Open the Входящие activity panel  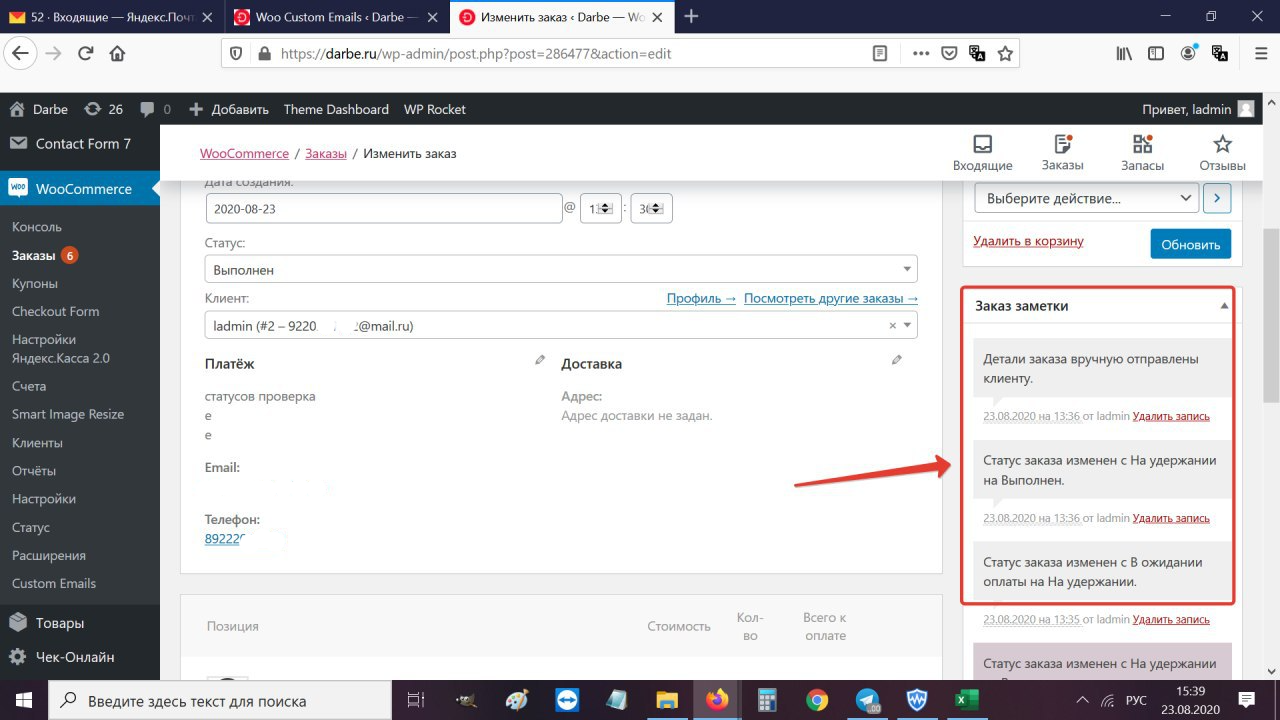pos(982,153)
